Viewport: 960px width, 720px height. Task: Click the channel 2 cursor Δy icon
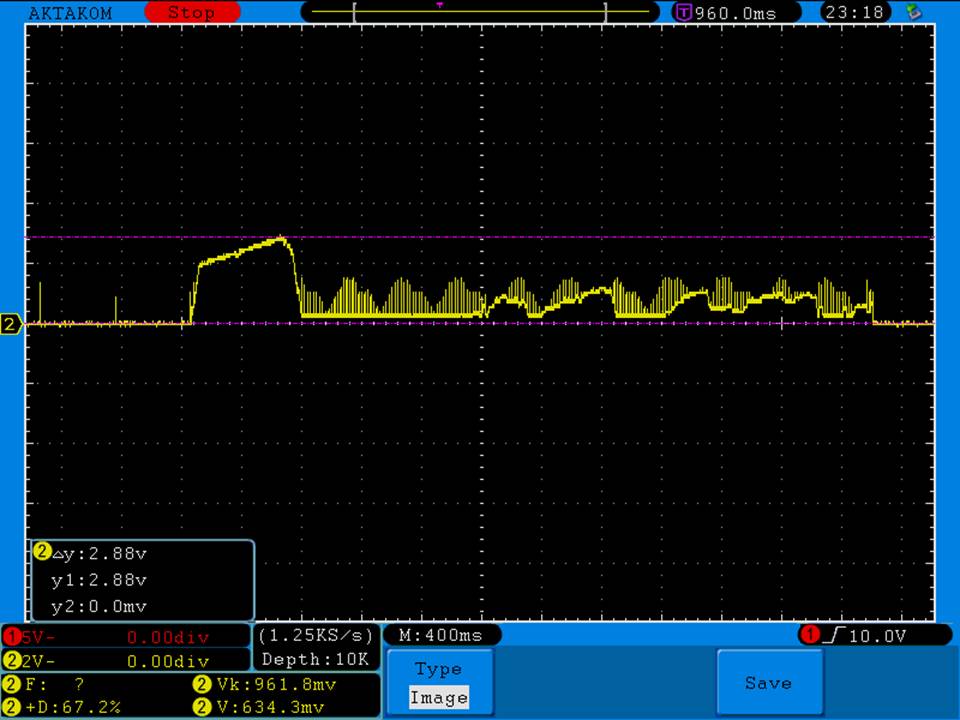42,551
